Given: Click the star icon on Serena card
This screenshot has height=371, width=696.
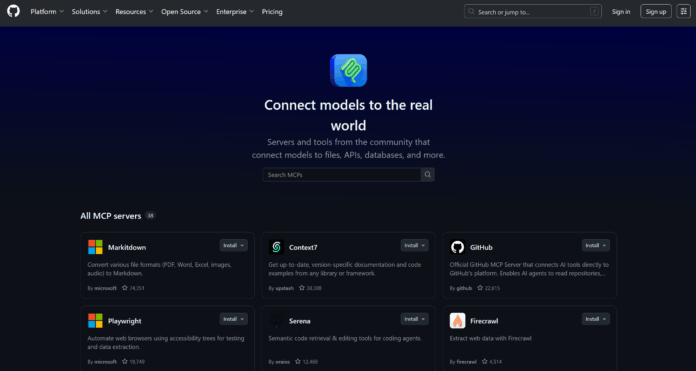Looking at the screenshot, I should point(298,361).
